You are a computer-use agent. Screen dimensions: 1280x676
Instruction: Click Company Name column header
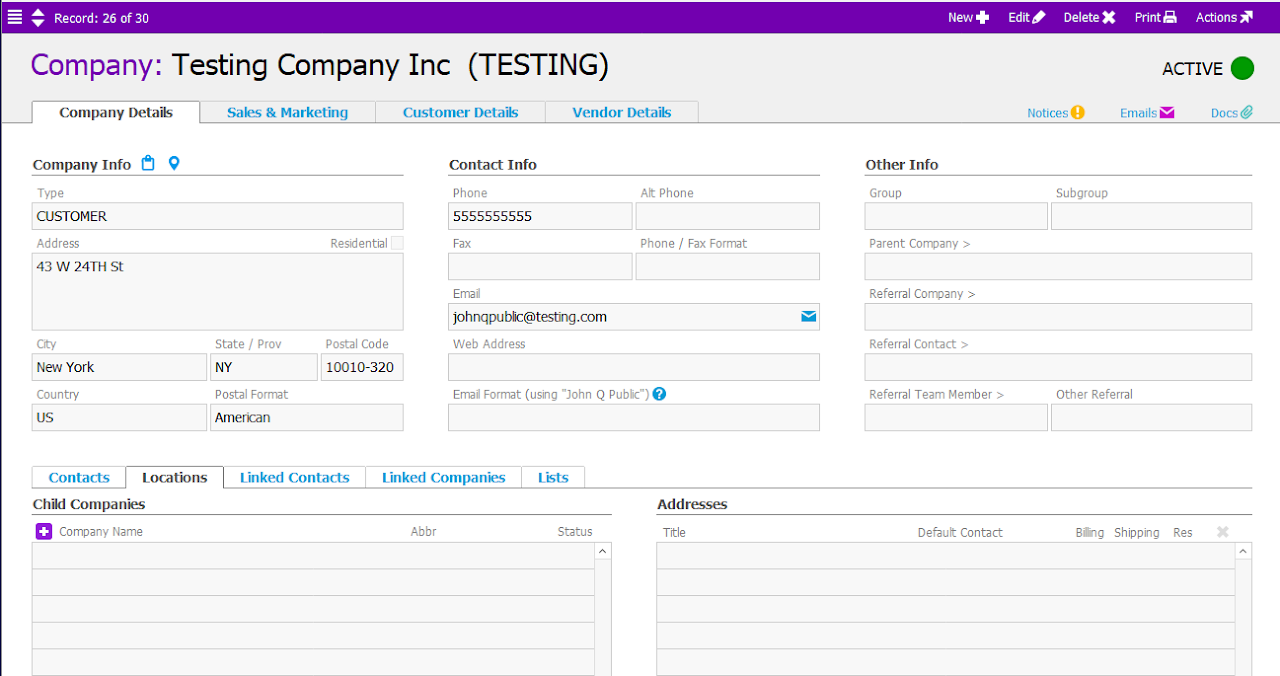click(101, 531)
